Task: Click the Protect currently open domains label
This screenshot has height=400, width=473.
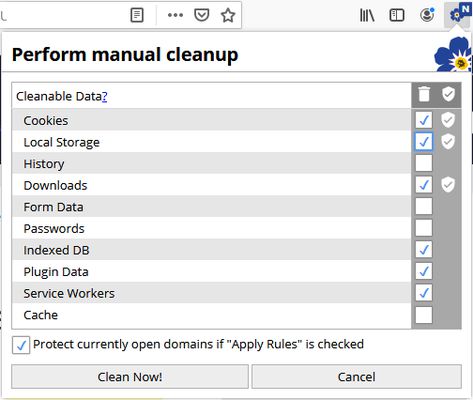Action: [198, 344]
